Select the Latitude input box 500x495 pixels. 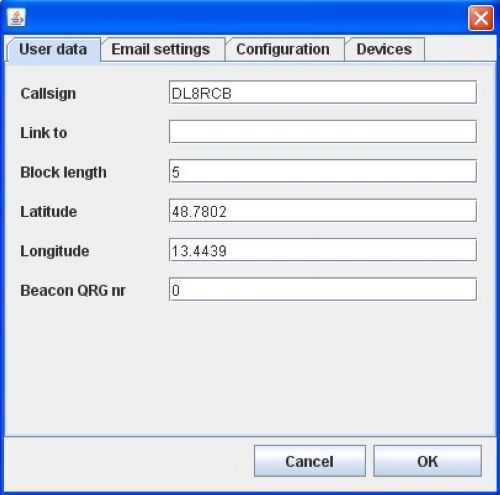pyautogui.click(x=323, y=210)
